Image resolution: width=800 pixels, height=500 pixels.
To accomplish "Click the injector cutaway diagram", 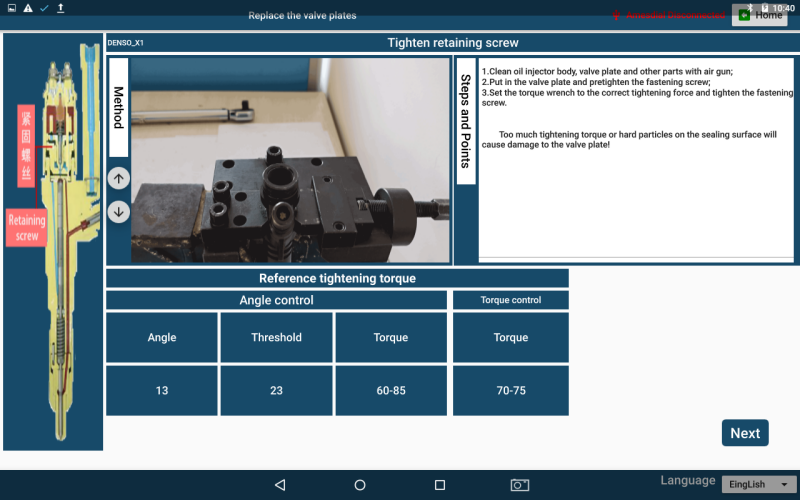I will pyautogui.click(x=53, y=242).
